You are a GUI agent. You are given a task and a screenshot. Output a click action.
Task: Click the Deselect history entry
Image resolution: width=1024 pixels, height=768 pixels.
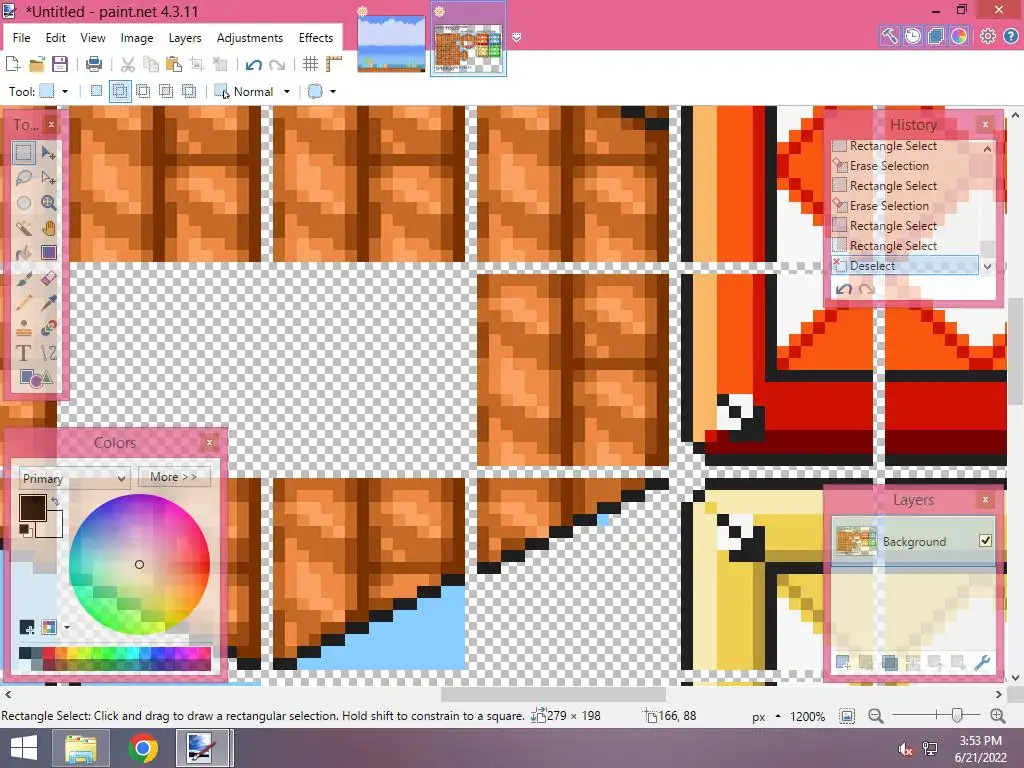coord(905,265)
